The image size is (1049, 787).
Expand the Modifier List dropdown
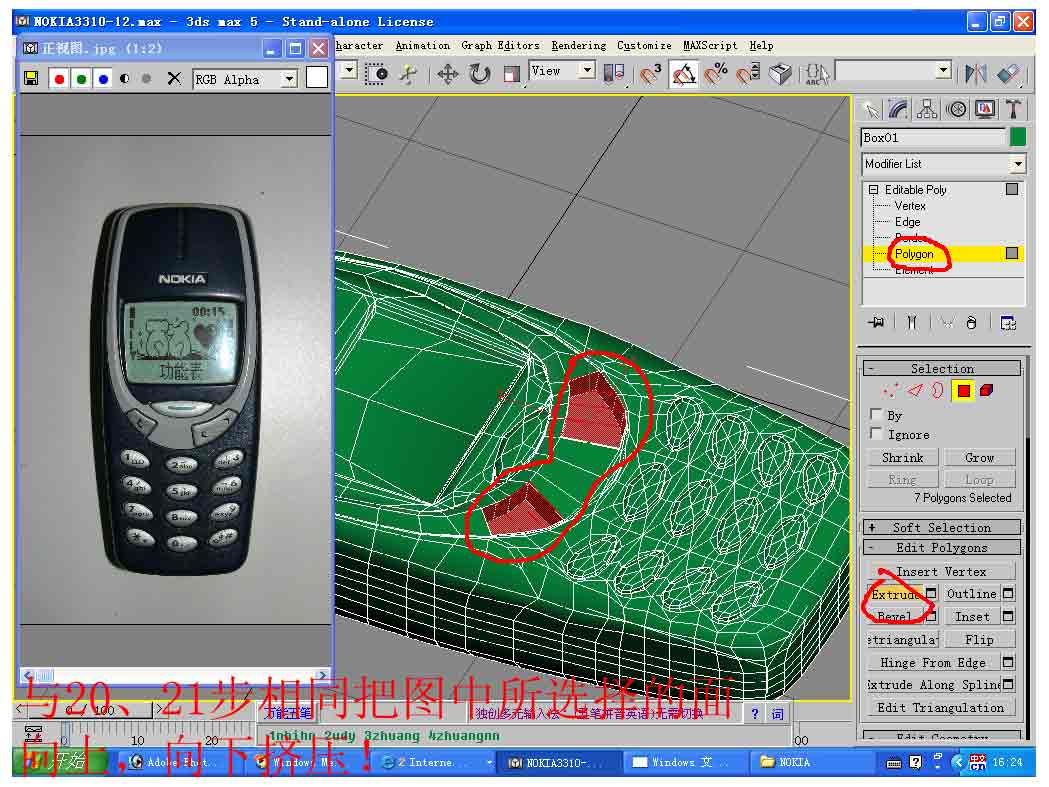point(1017,164)
